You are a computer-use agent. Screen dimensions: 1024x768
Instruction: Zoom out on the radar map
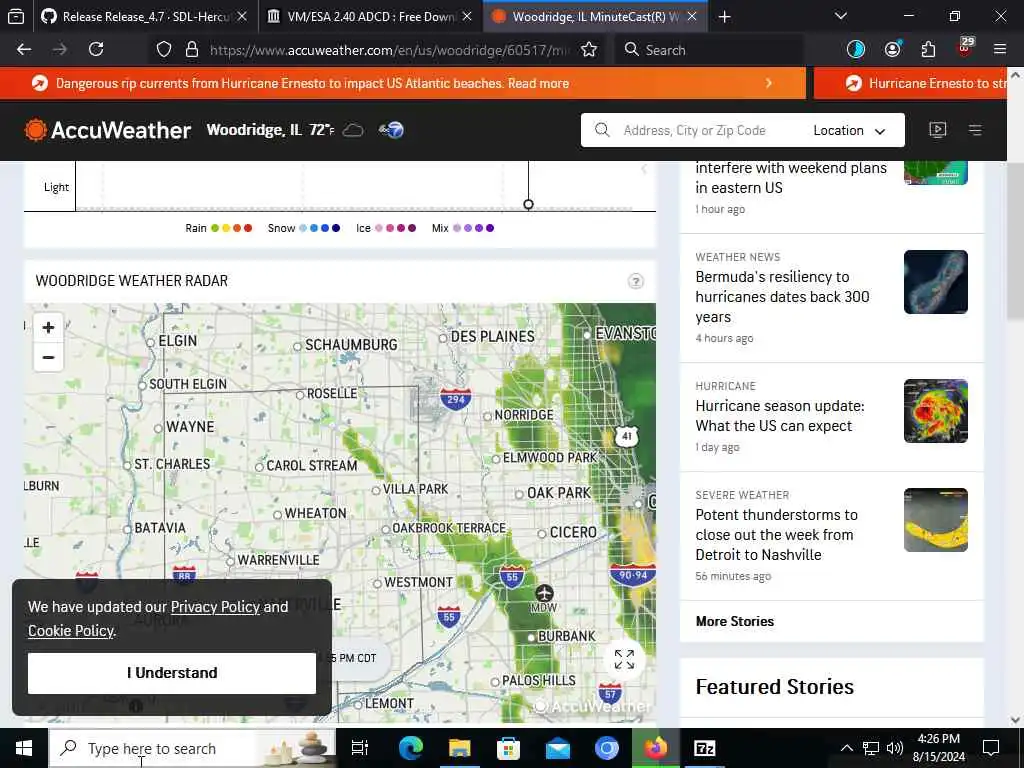pos(48,357)
